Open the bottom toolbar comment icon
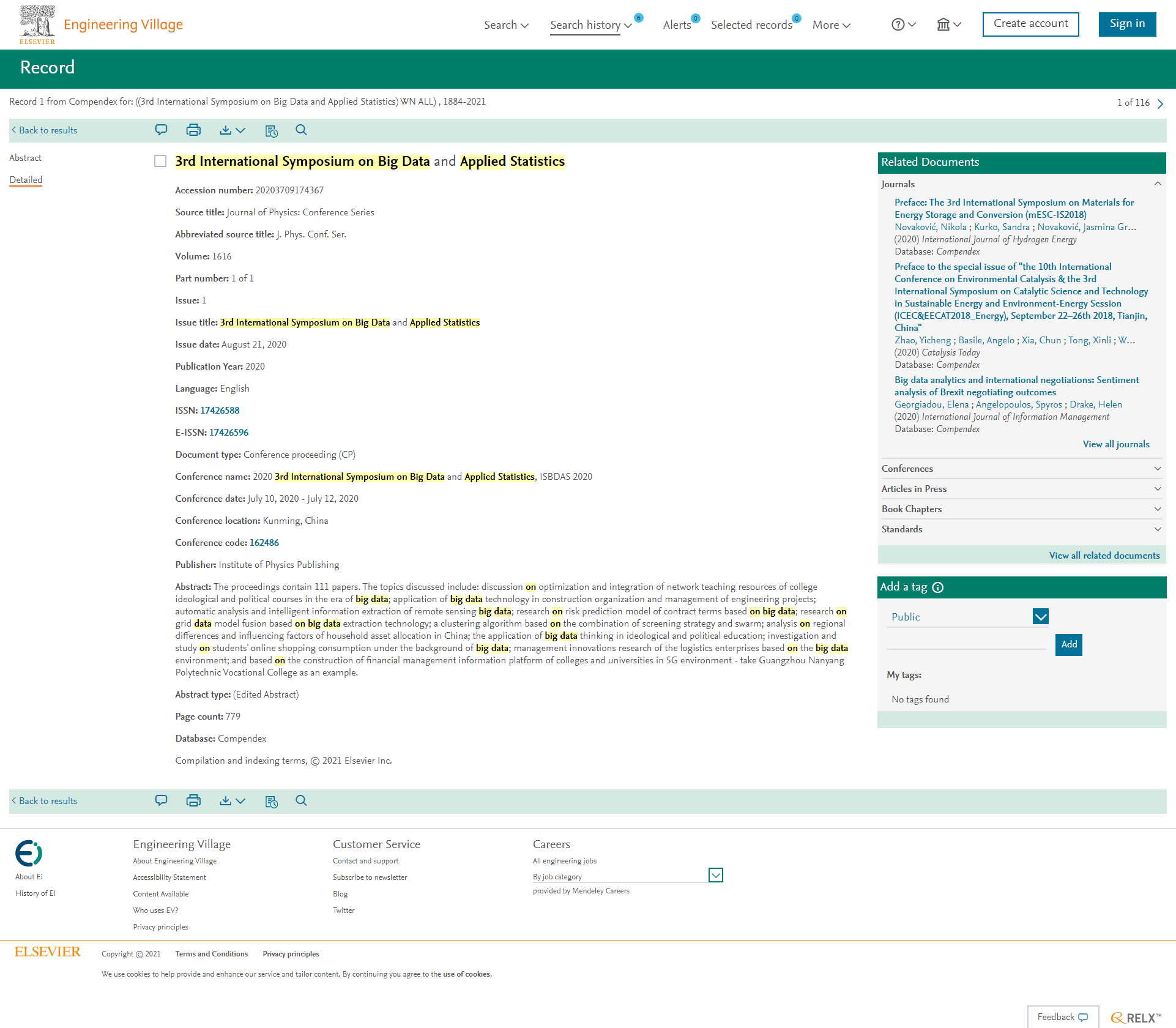1176x1028 pixels. point(162,800)
